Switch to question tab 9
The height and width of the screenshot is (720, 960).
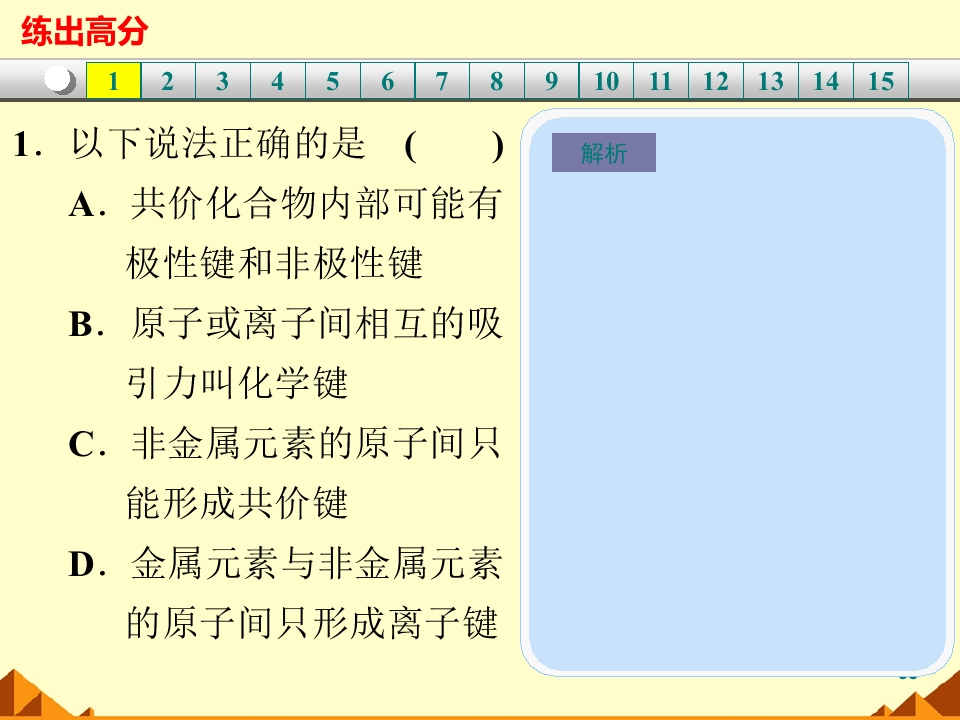[x=552, y=80]
